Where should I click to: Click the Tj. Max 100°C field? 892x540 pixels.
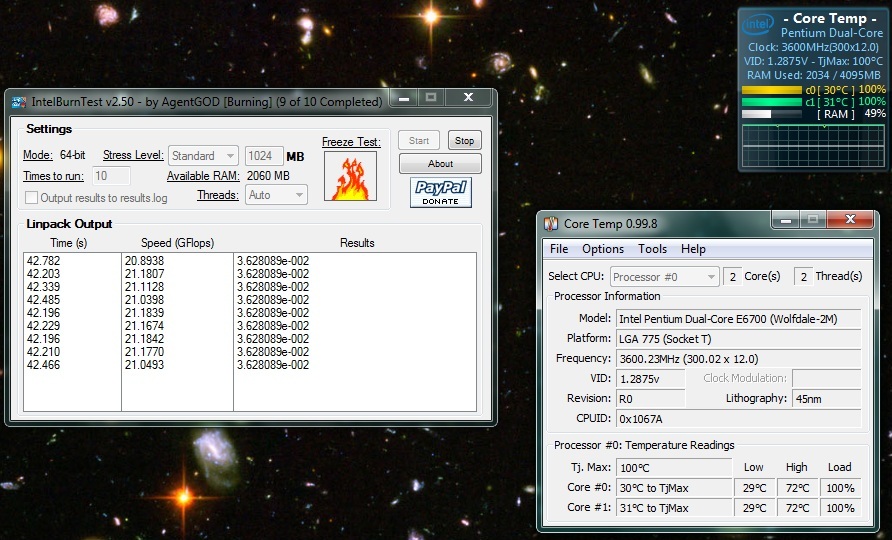tap(674, 468)
